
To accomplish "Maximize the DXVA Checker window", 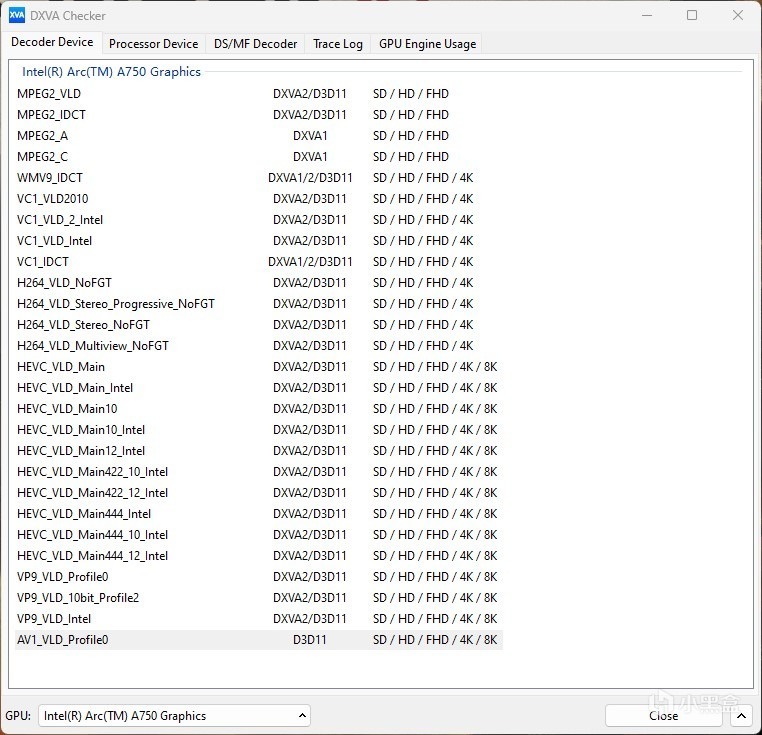I will (692, 16).
